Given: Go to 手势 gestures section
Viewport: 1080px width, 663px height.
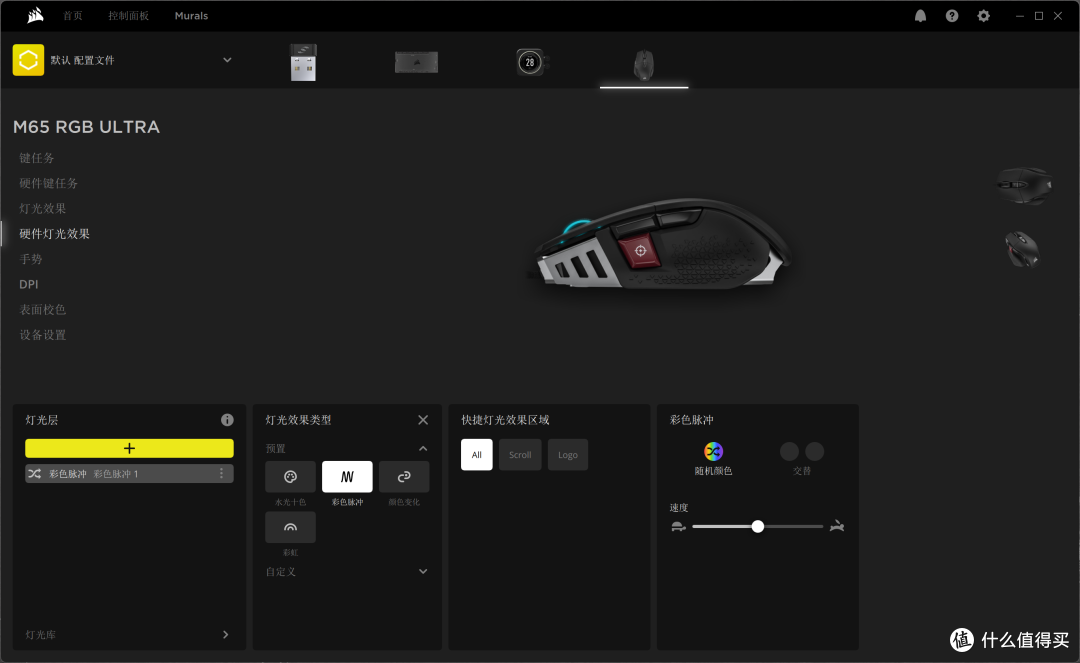Looking at the screenshot, I should pos(31,260).
